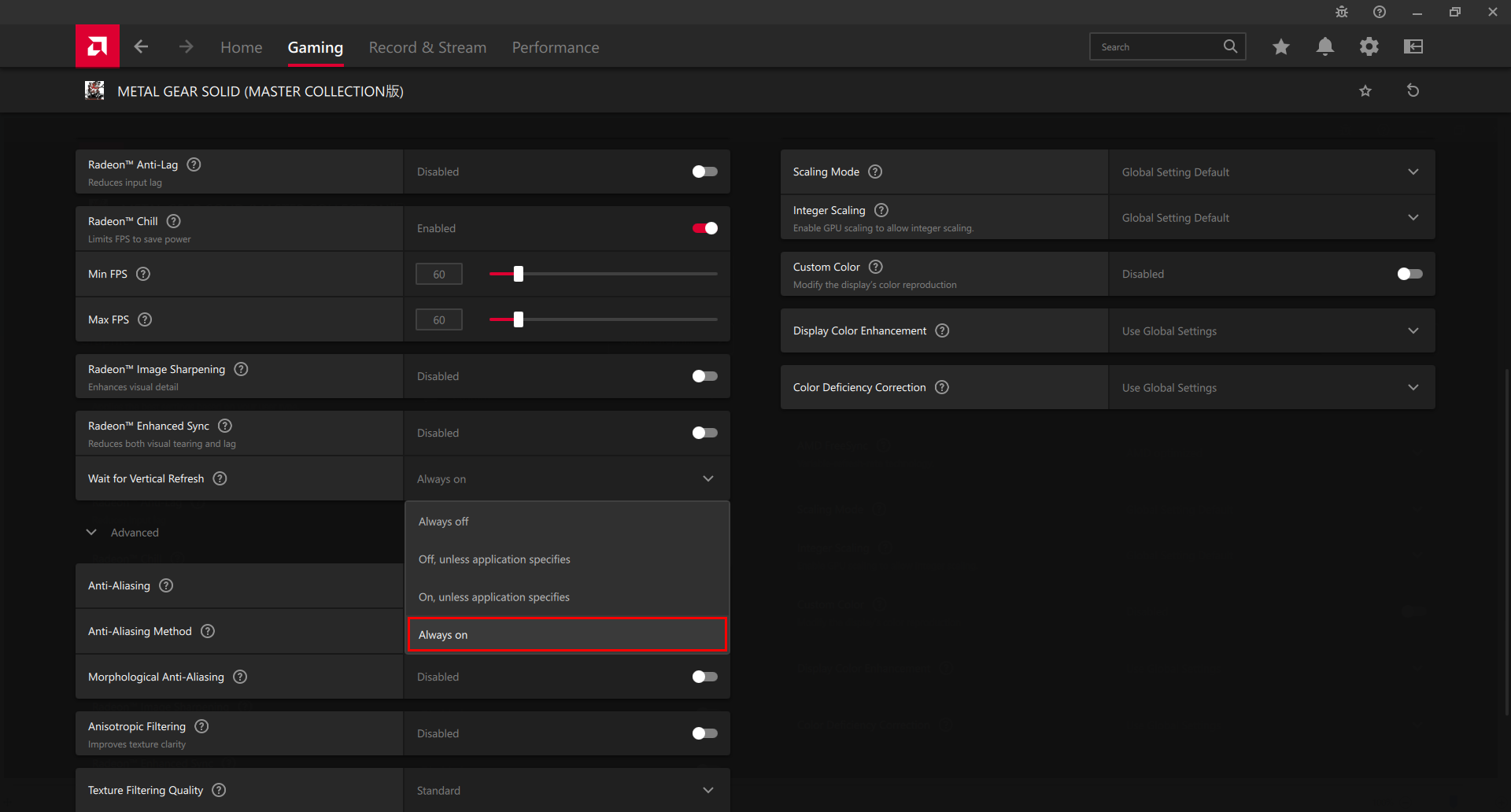Show help tooltip for Max FPS
The height and width of the screenshot is (812, 1511).
pos(145,319)
